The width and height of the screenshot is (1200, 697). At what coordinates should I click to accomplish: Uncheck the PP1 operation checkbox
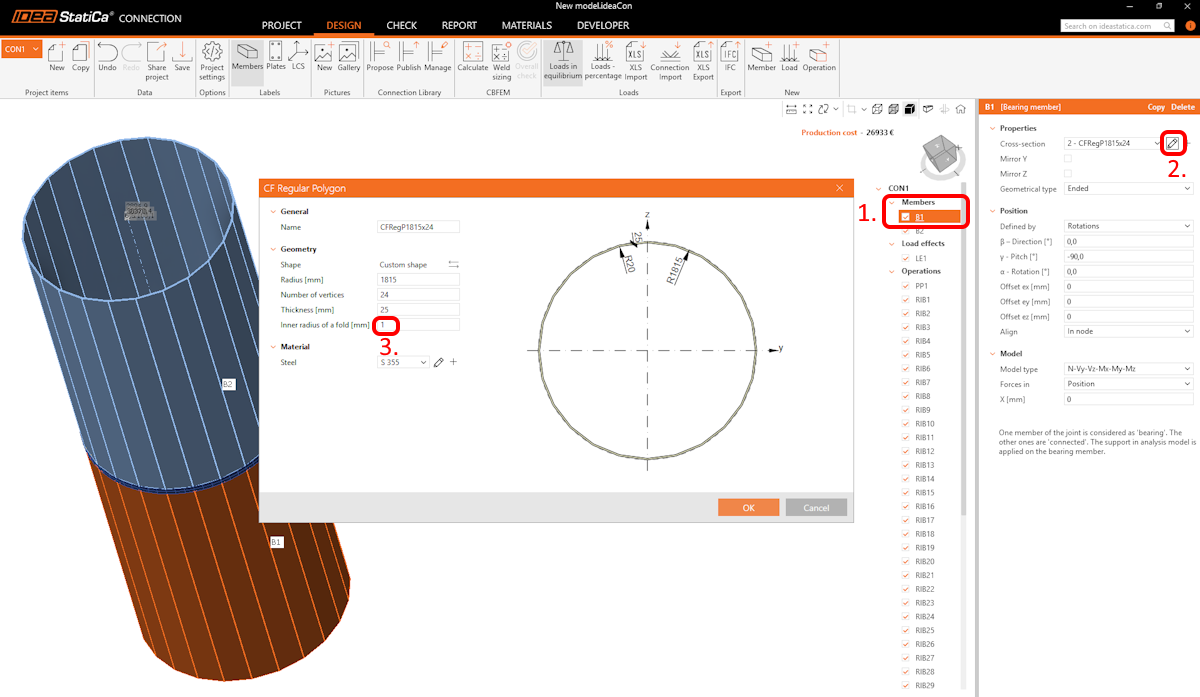coord(905,286)
